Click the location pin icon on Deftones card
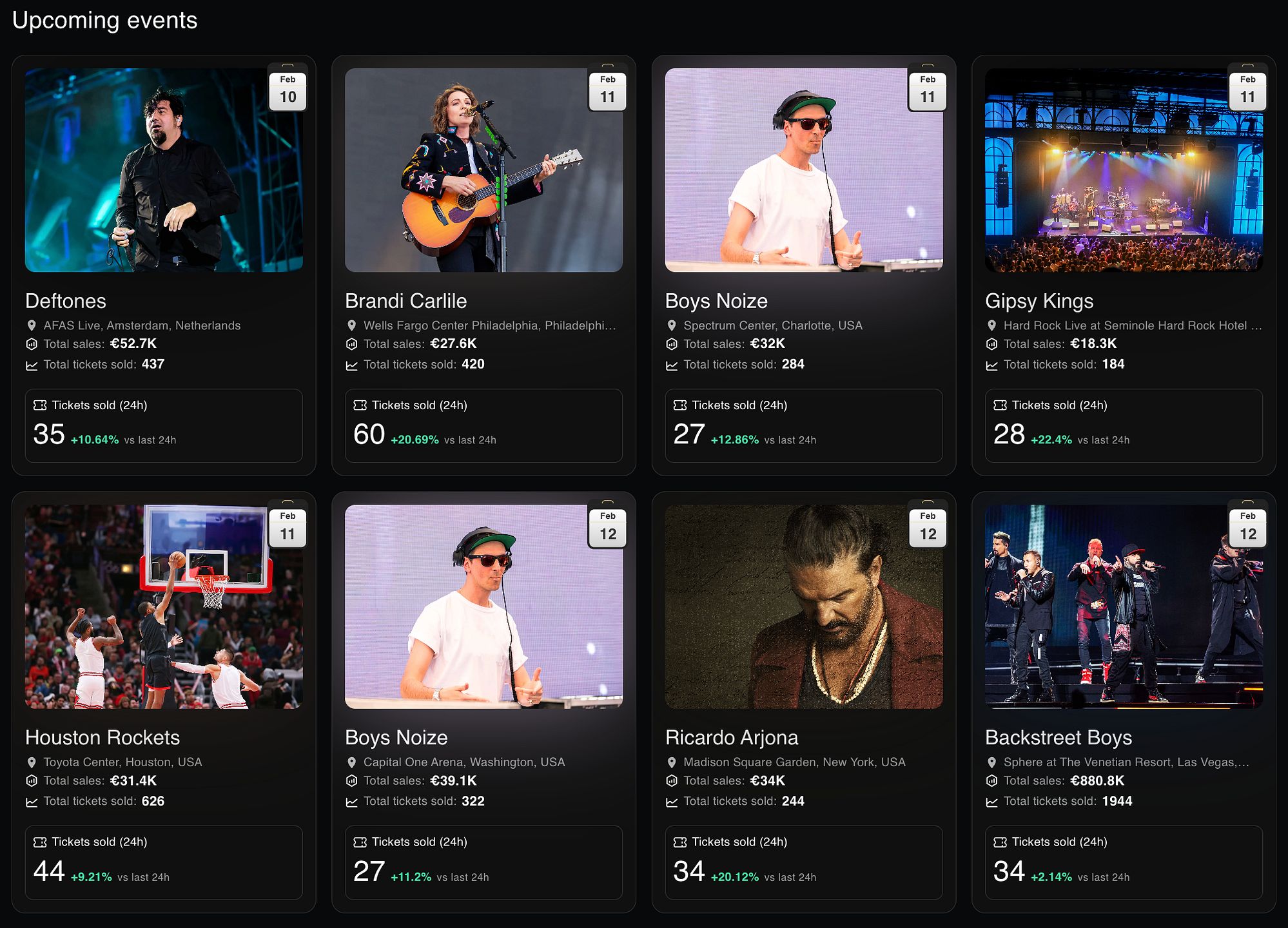This screenshot has width=1288, height=928. coord(31,325)
